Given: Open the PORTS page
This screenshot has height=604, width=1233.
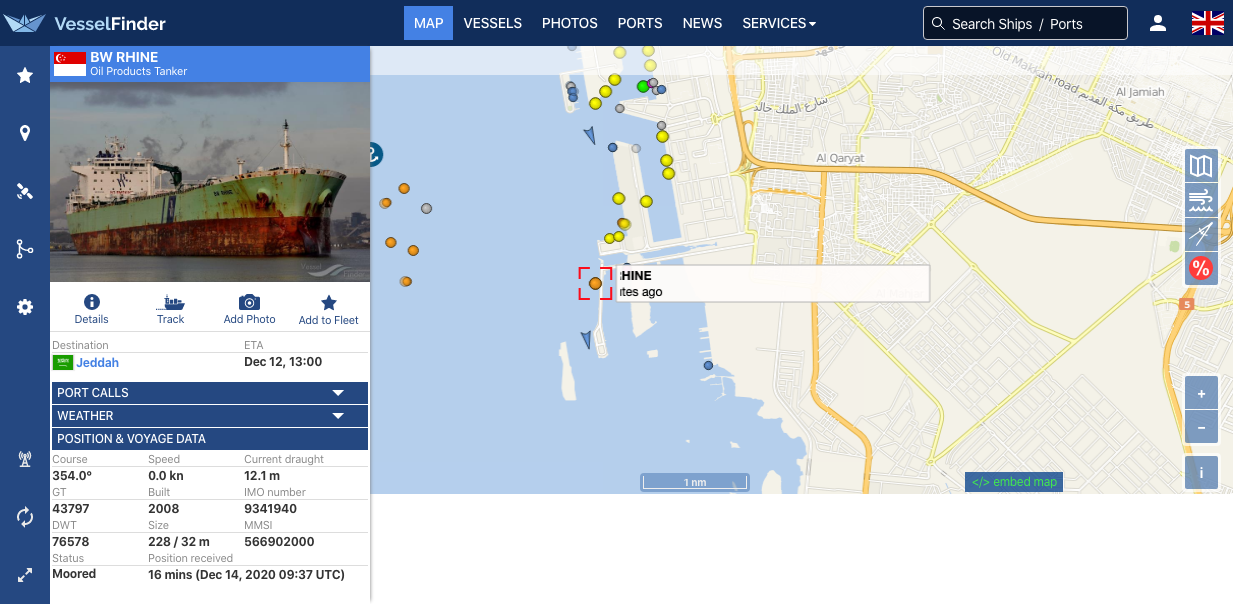Looking at the screenshot, I should 640,23.
